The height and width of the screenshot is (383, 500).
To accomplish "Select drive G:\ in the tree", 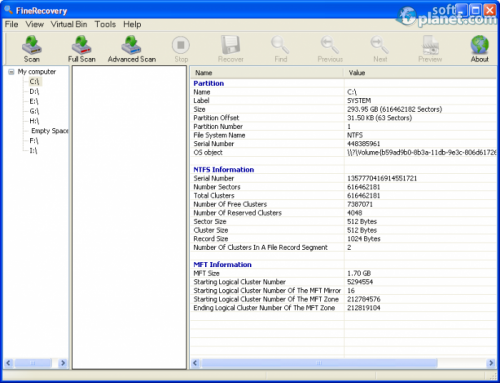I will point(34,111).
